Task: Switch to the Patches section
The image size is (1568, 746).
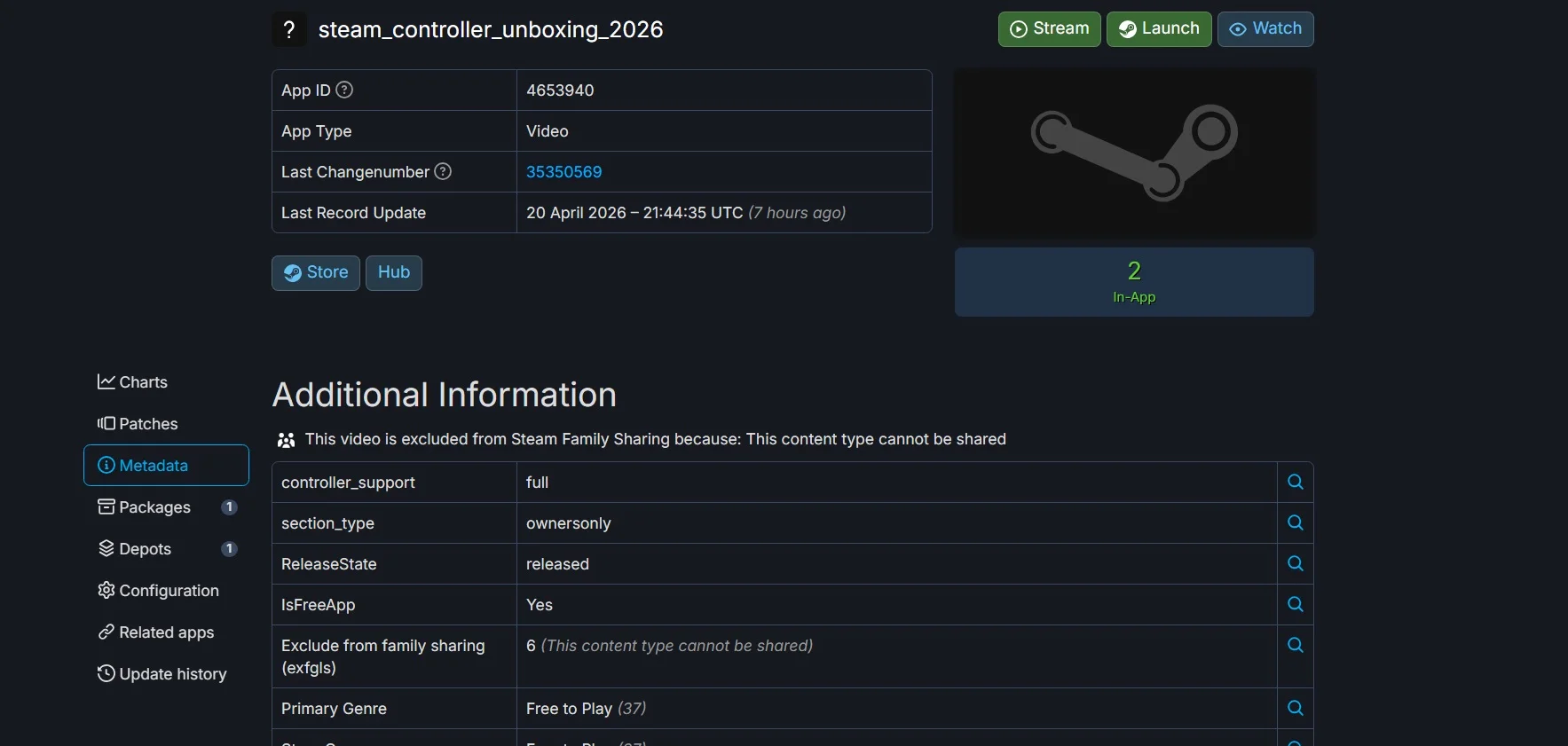Action: coord(138,424)
